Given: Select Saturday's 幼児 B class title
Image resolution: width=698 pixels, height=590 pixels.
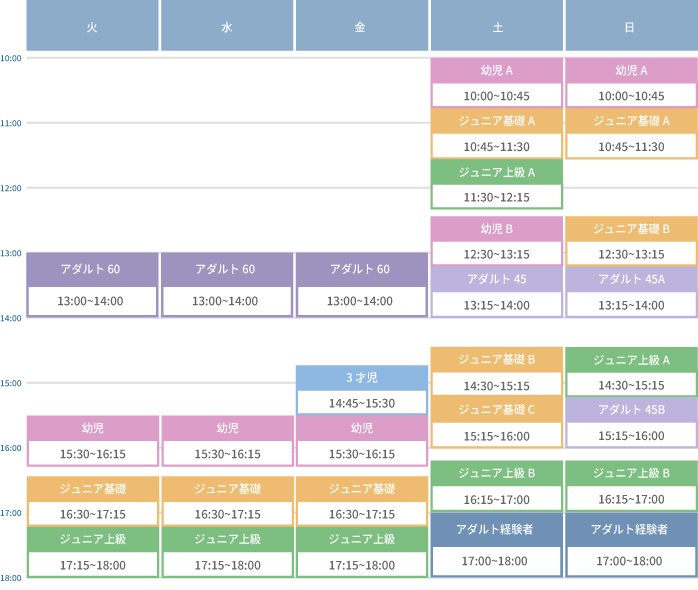Looking at the screenshot, I should 497,228.
